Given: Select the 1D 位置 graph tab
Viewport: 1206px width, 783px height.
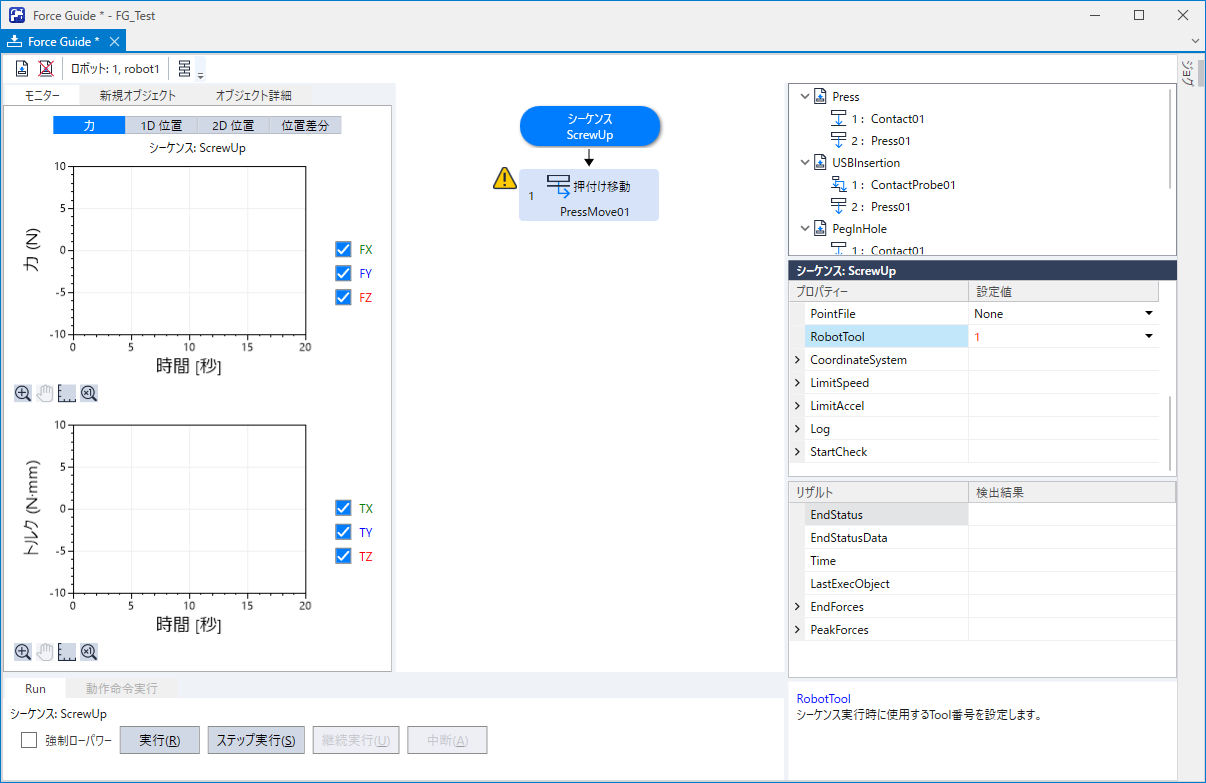Looking at the screenshot, I should [x=161, y=126].
